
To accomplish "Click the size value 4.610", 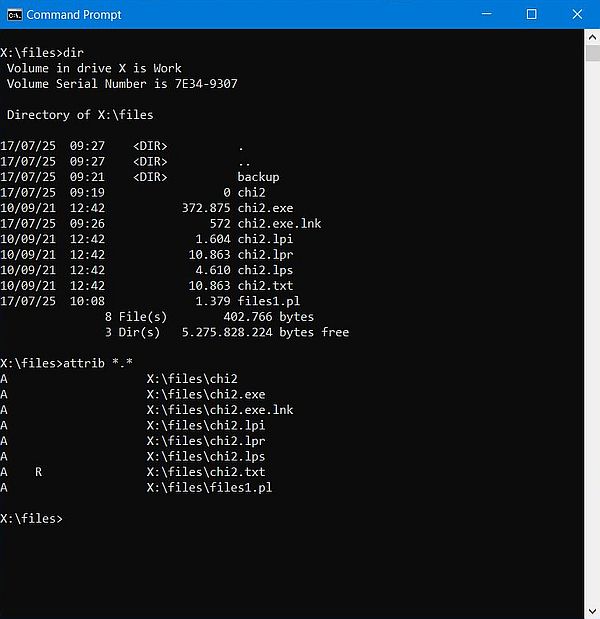I will point(213,270).
